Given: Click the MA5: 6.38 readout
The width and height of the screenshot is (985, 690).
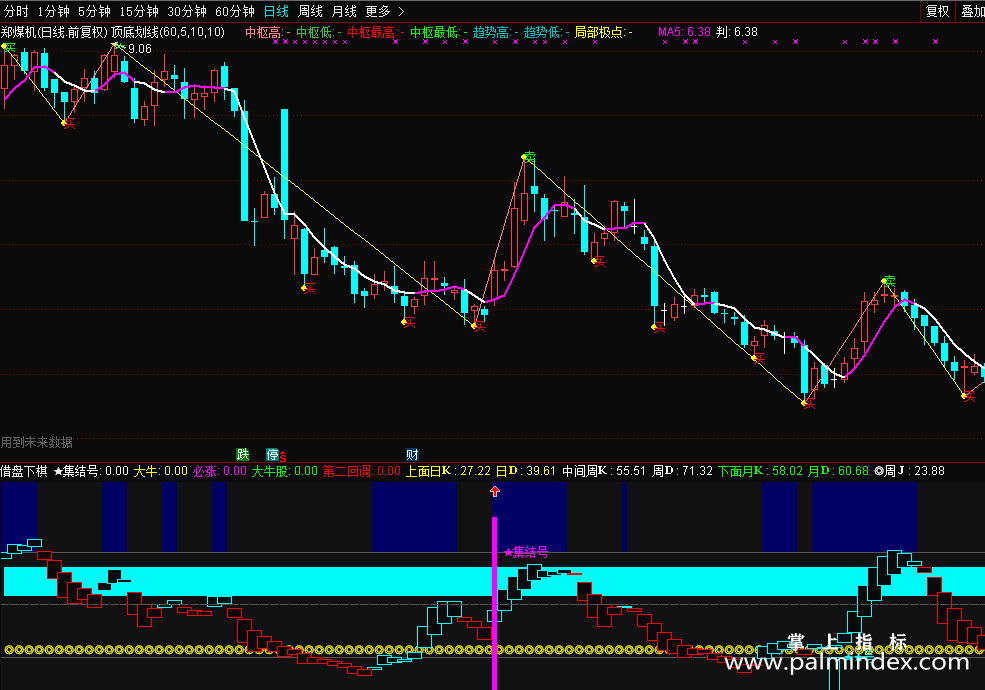Looking at the screenshot, I should 684,32.
